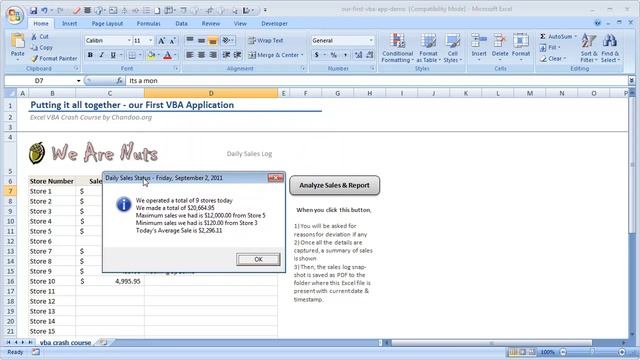This screenshot has width=640, height=360.
Task: Click the Clear eraser icon
Action: coord(543,59)
